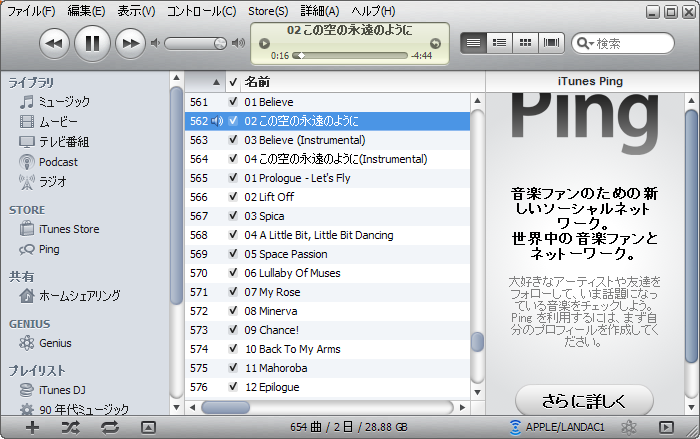Select track 12 Epilogue
700x439 pixels.
328,387
